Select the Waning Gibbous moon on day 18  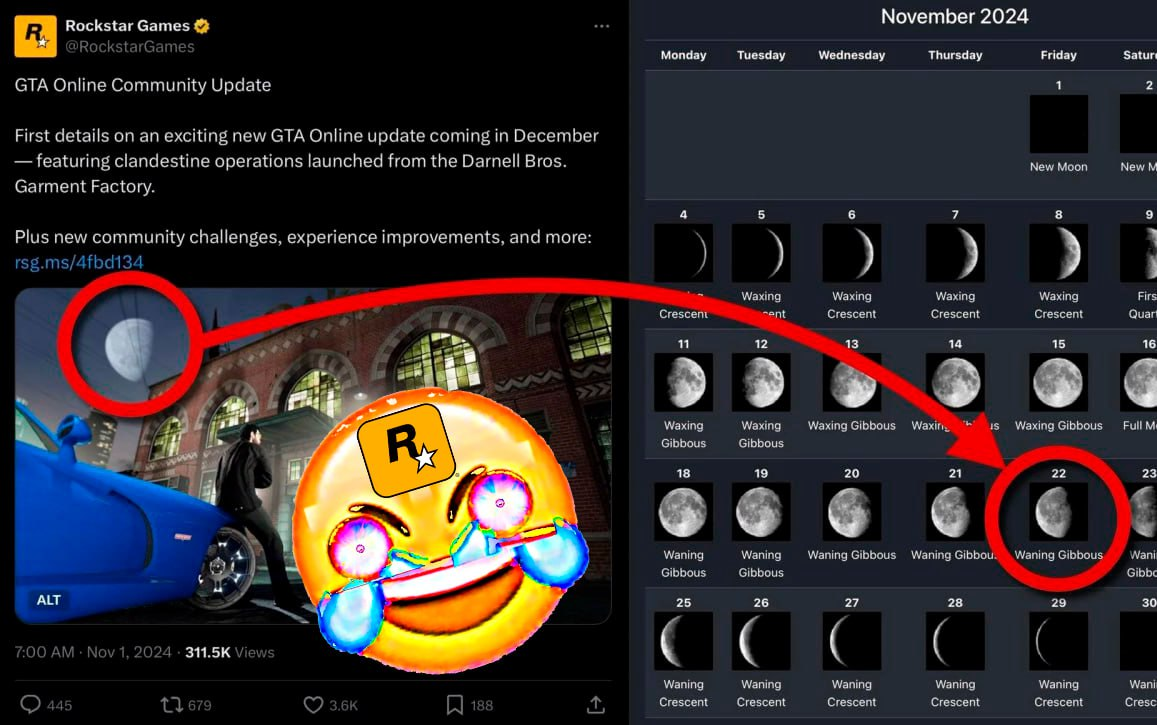[x=683, y=512]
